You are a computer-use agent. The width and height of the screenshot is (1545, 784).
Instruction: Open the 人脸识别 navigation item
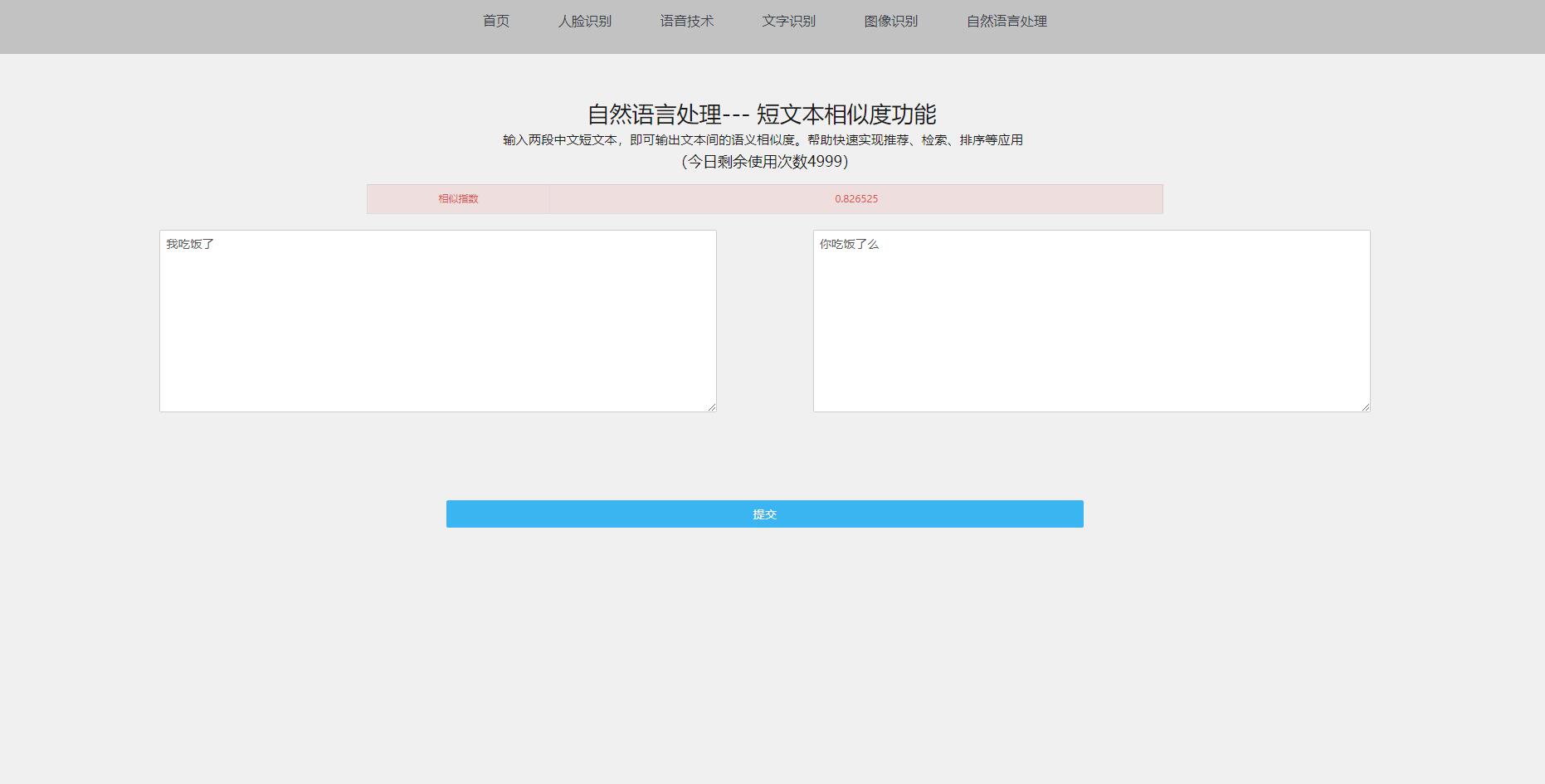[584, 21]
